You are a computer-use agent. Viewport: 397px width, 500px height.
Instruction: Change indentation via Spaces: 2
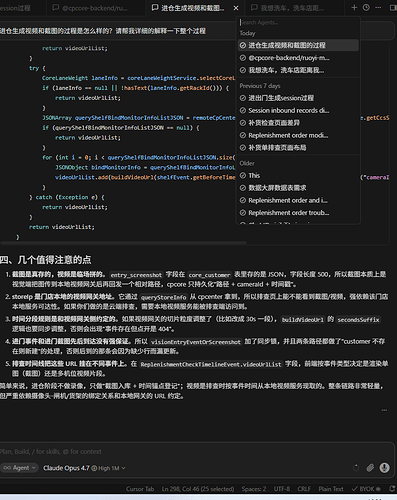click(254, 489)
